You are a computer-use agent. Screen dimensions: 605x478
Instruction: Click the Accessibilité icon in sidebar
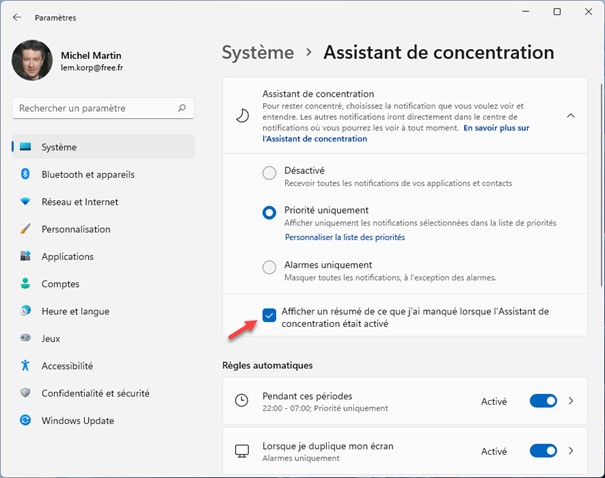[25, 366]
